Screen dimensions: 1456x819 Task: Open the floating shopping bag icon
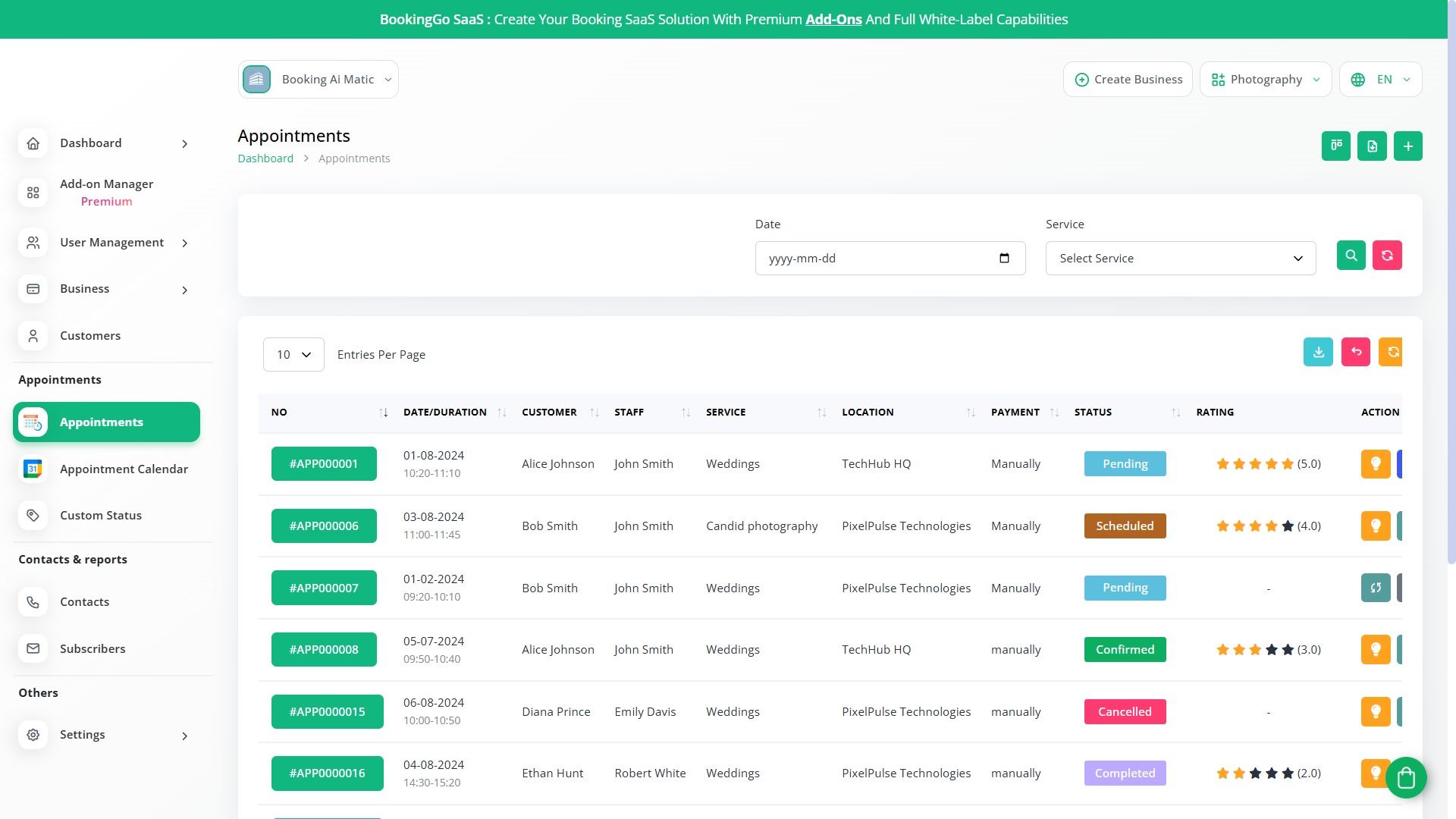tap(1406, 777)
